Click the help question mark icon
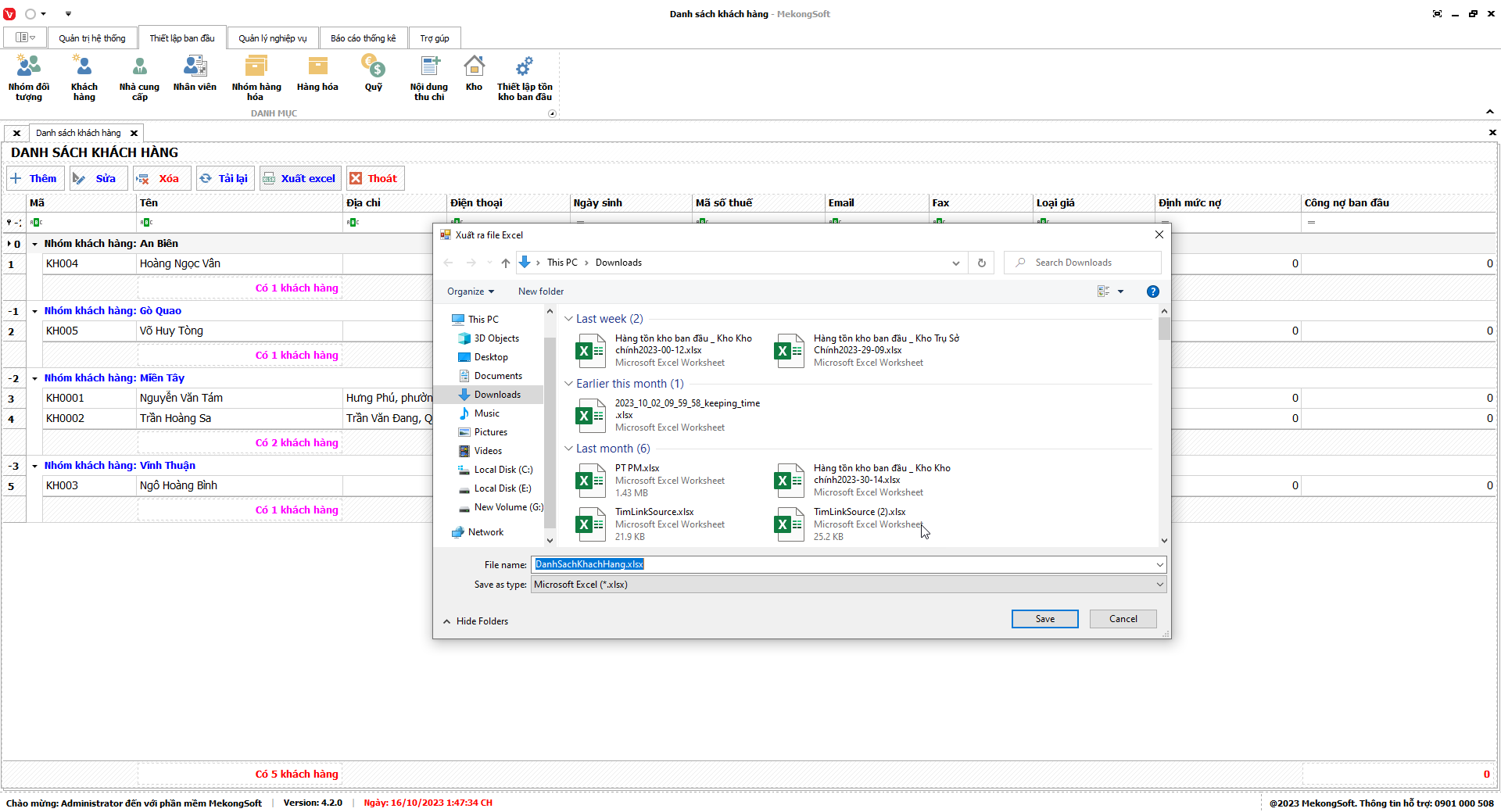The image size is (1501, 812). pos(1152,292)
